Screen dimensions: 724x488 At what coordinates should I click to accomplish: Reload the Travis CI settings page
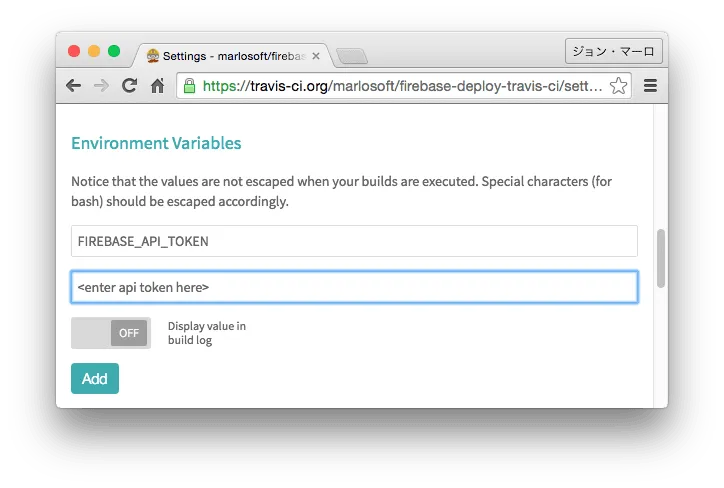(129, 86)
